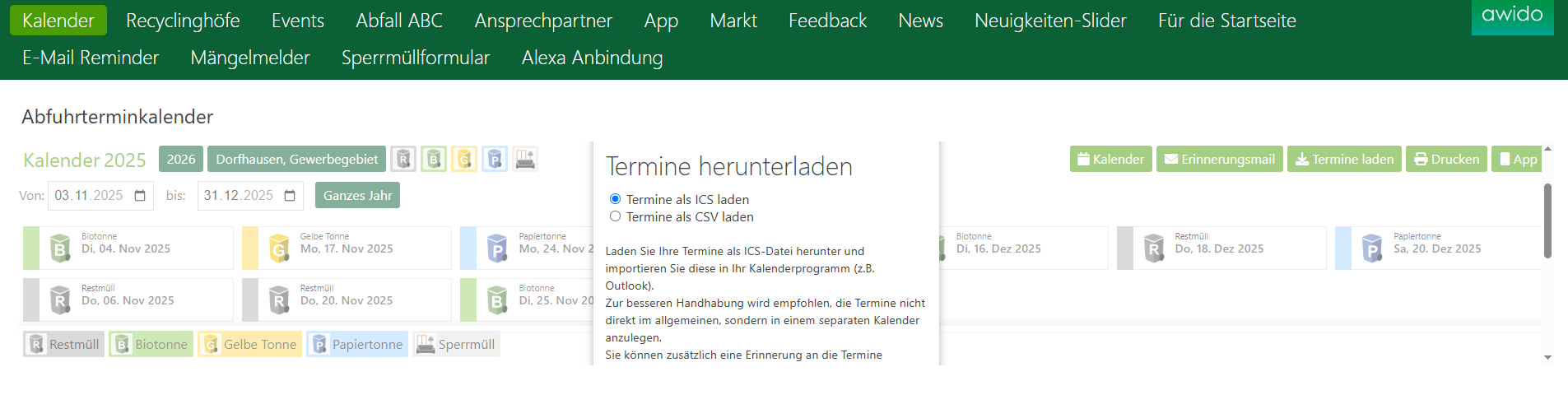Open the bis date picker calendar icon
This screenshot has height=404, width=1568.
pyautogui.click(x=290, y=196)
